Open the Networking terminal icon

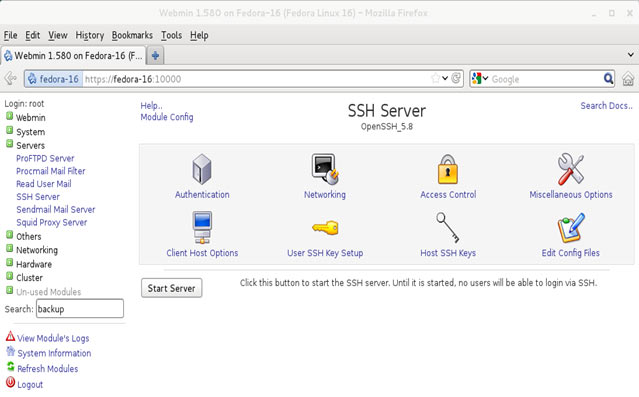point(325,169)
